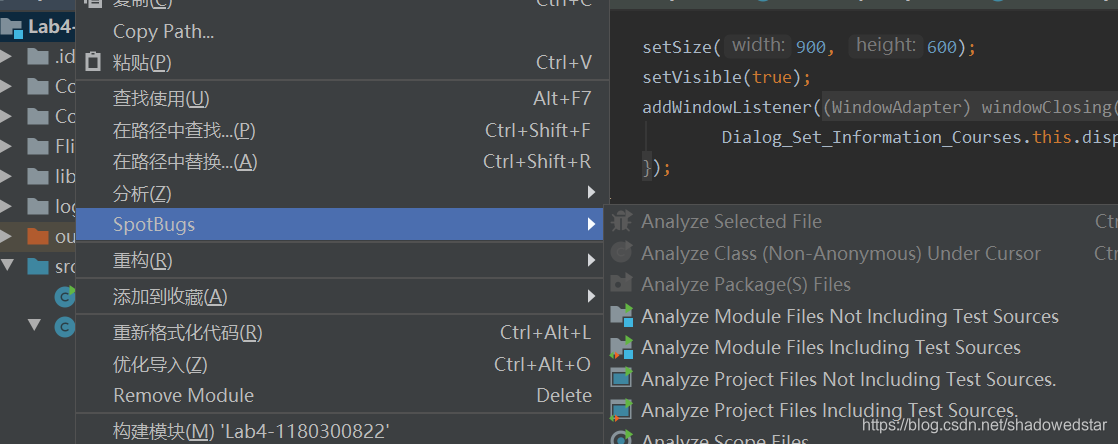Click the .id folder icon
Viewport: 1118px width, 444px height.
(37, 56)
